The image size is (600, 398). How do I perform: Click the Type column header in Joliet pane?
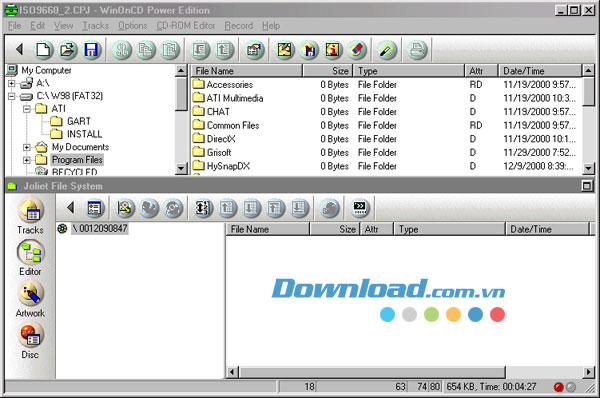coord(450,229)
